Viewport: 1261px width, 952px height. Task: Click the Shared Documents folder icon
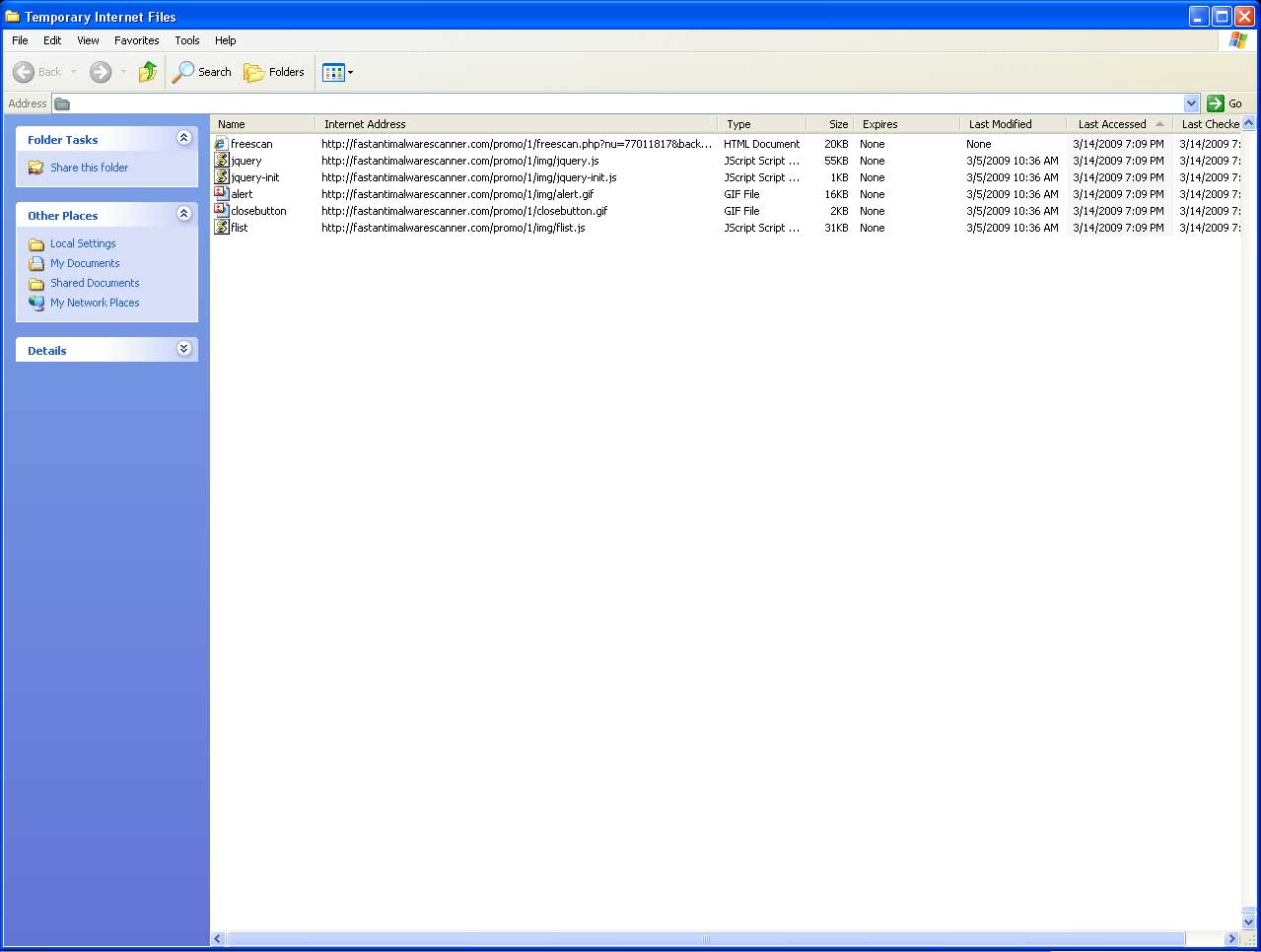pos(36,284)
